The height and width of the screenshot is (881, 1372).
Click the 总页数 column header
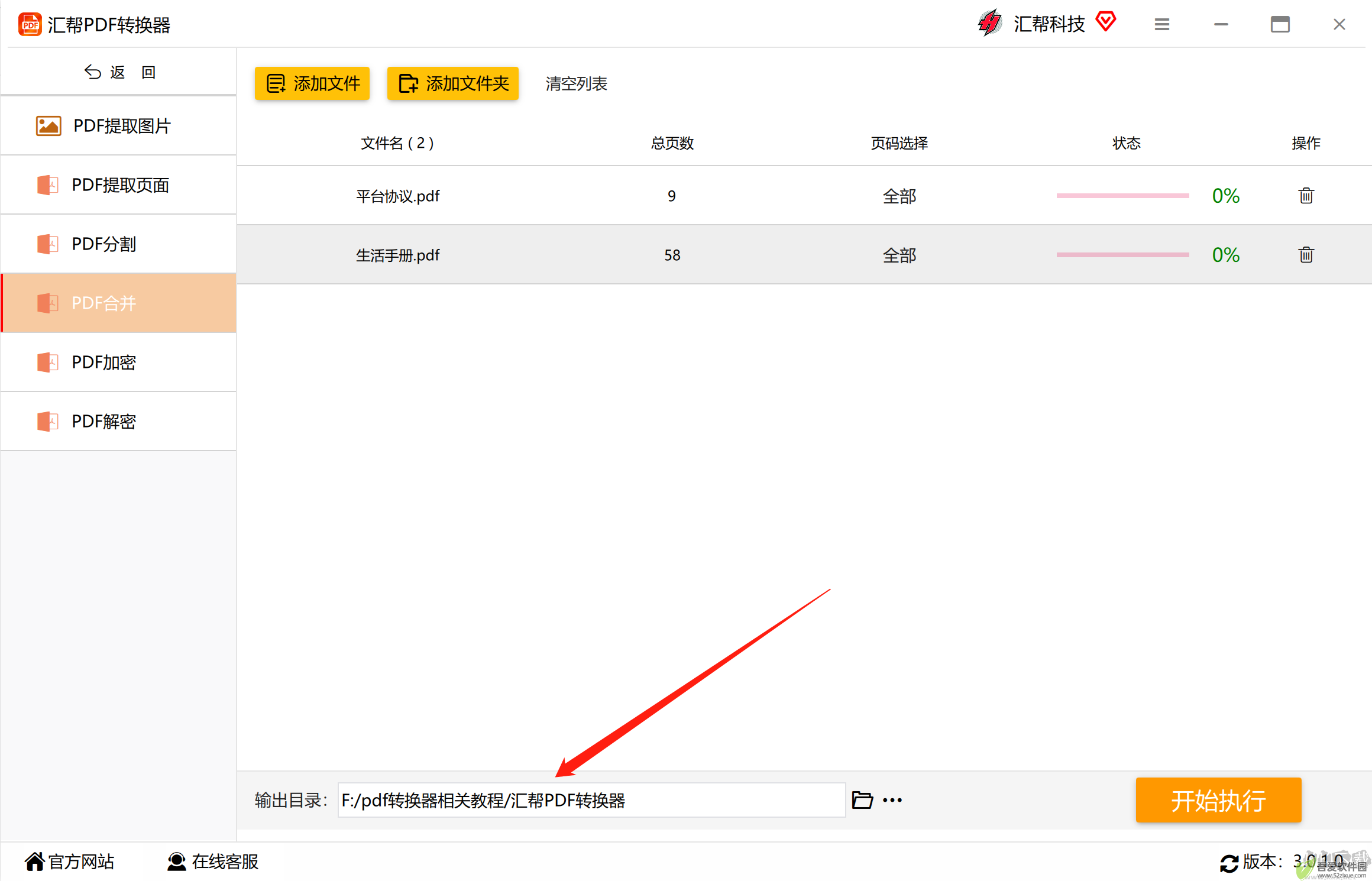coord(672,143)
